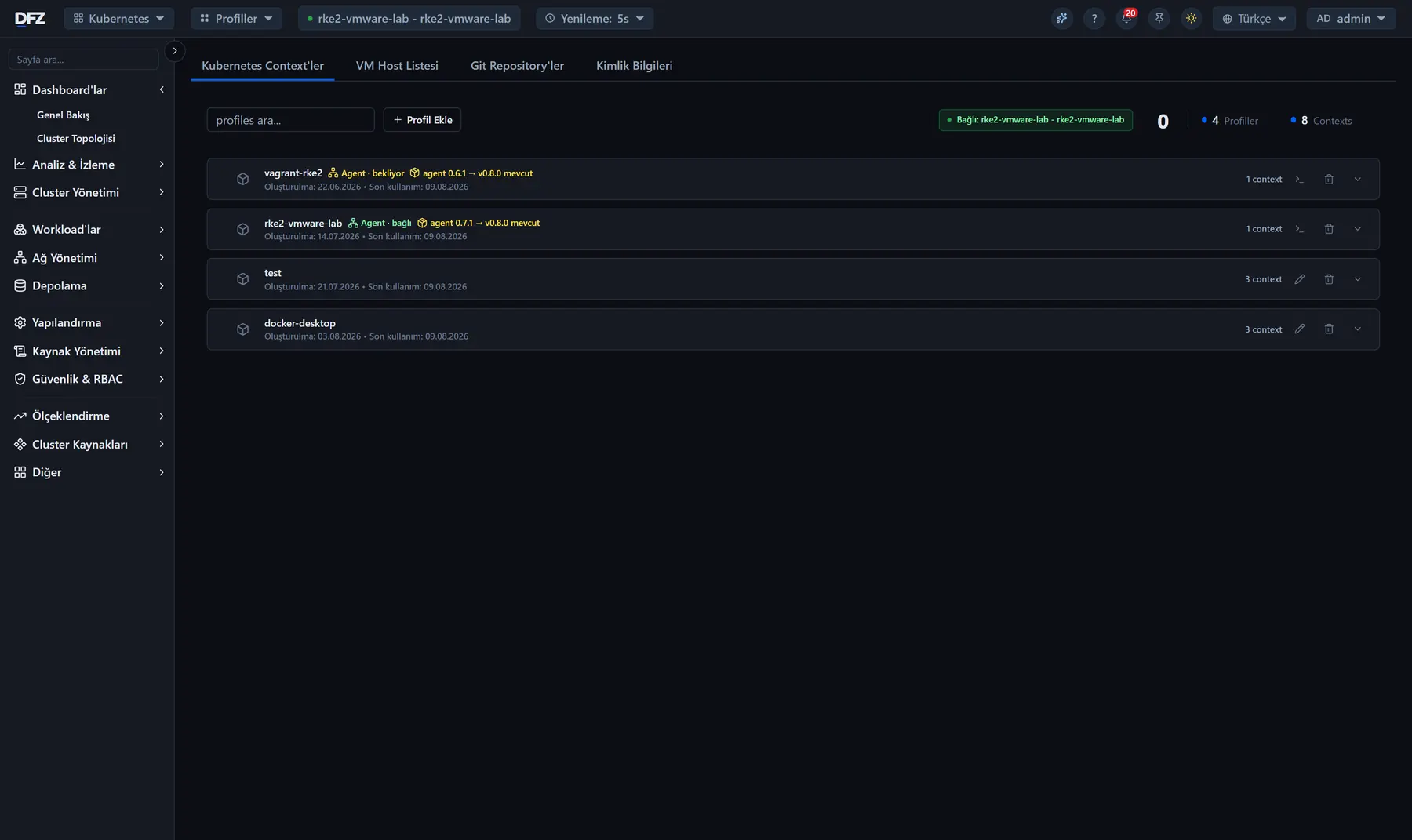This screenshot has height=840, width=1412.
Task: Open the Profiller dropdown
Action: [236, 18]
